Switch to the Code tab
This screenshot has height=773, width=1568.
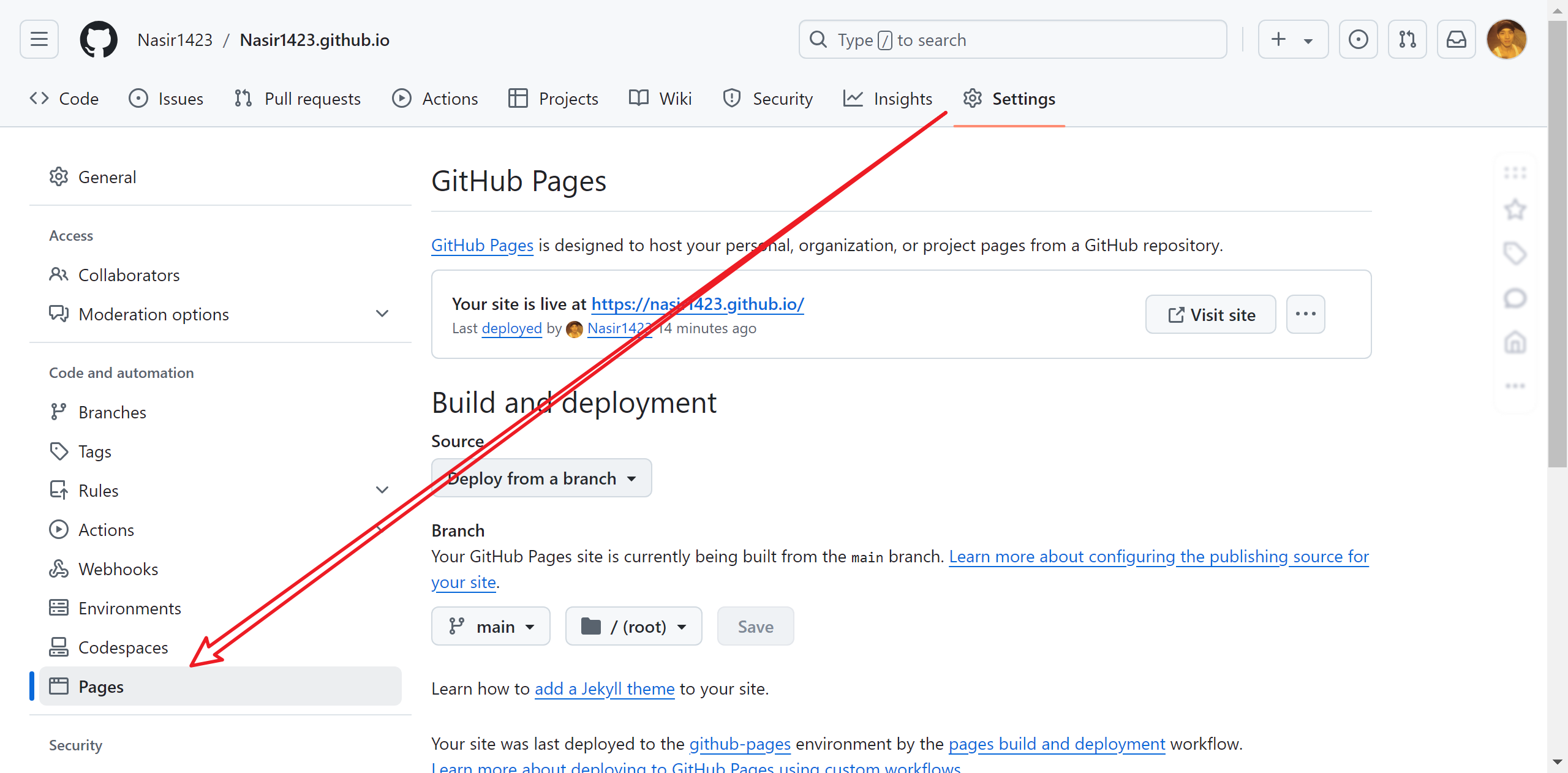tap(64, 99)
